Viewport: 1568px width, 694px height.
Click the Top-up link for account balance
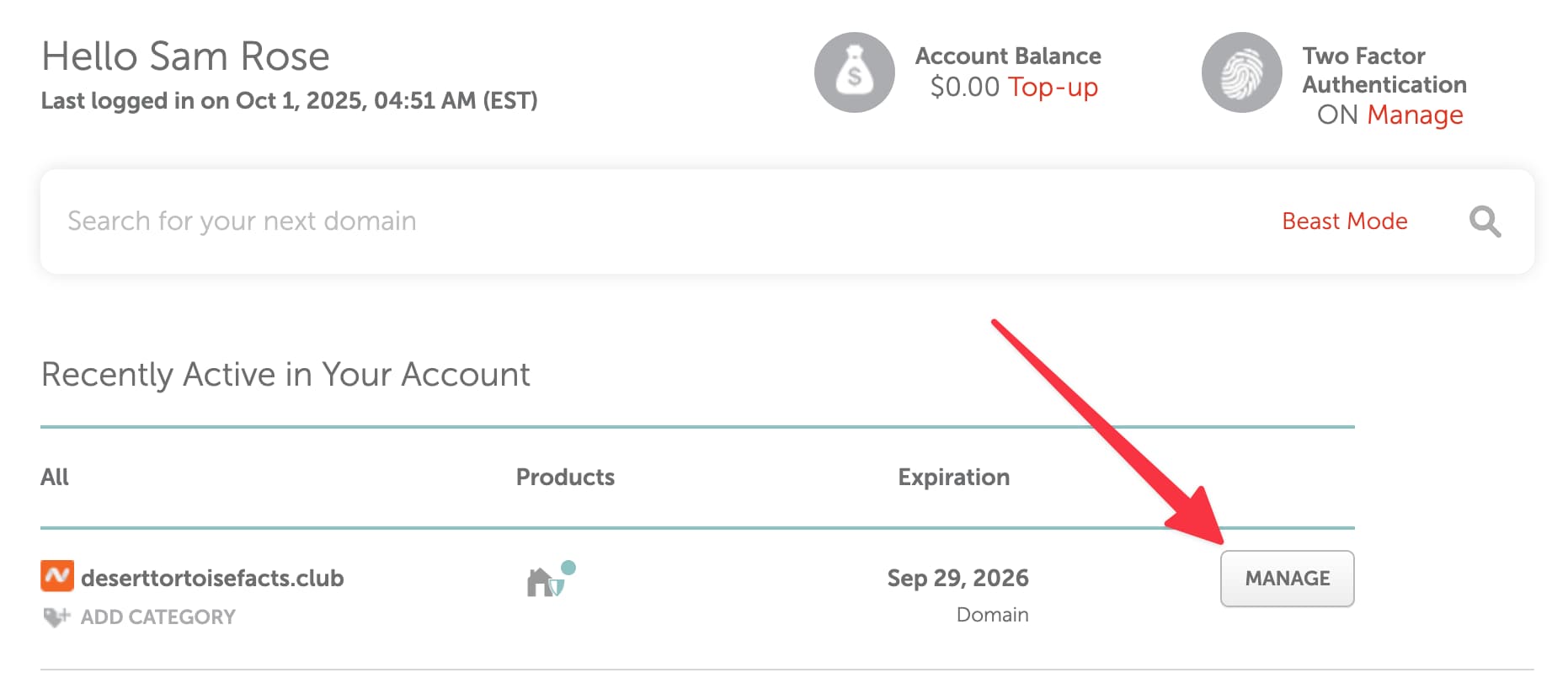(x=1053, y=87)
